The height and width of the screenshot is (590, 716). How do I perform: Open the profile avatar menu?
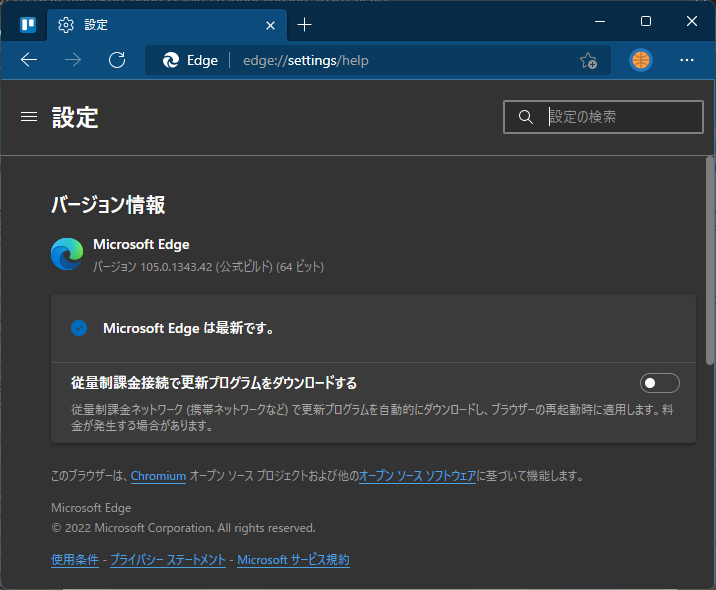coord(641,60)
